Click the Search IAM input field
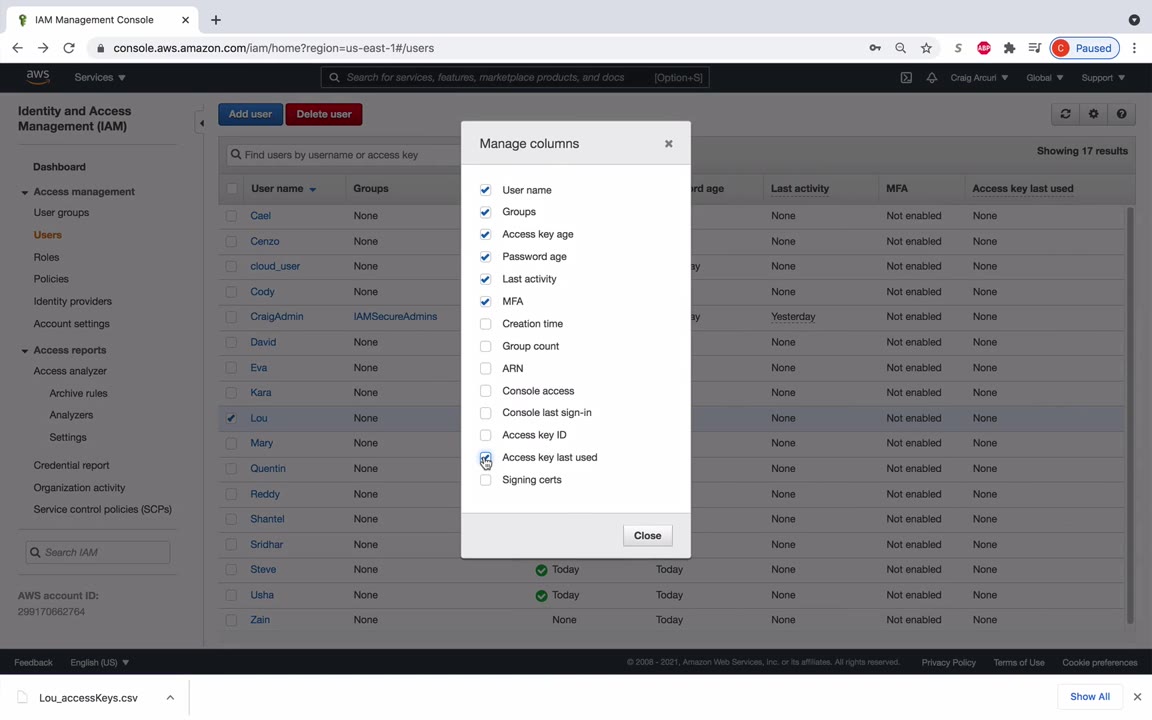 98,552
